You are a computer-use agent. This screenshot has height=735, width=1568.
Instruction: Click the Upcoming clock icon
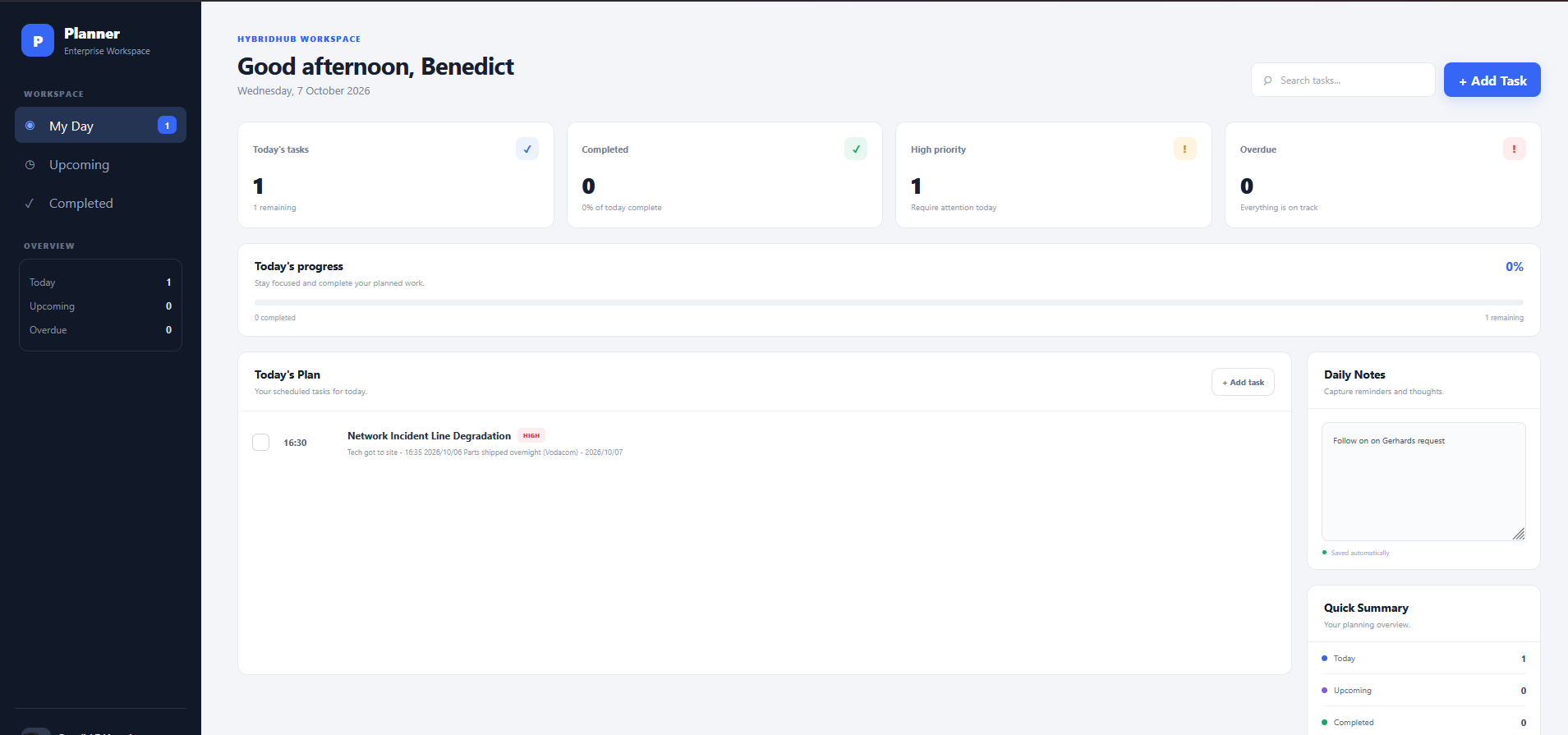pos(30,164)
